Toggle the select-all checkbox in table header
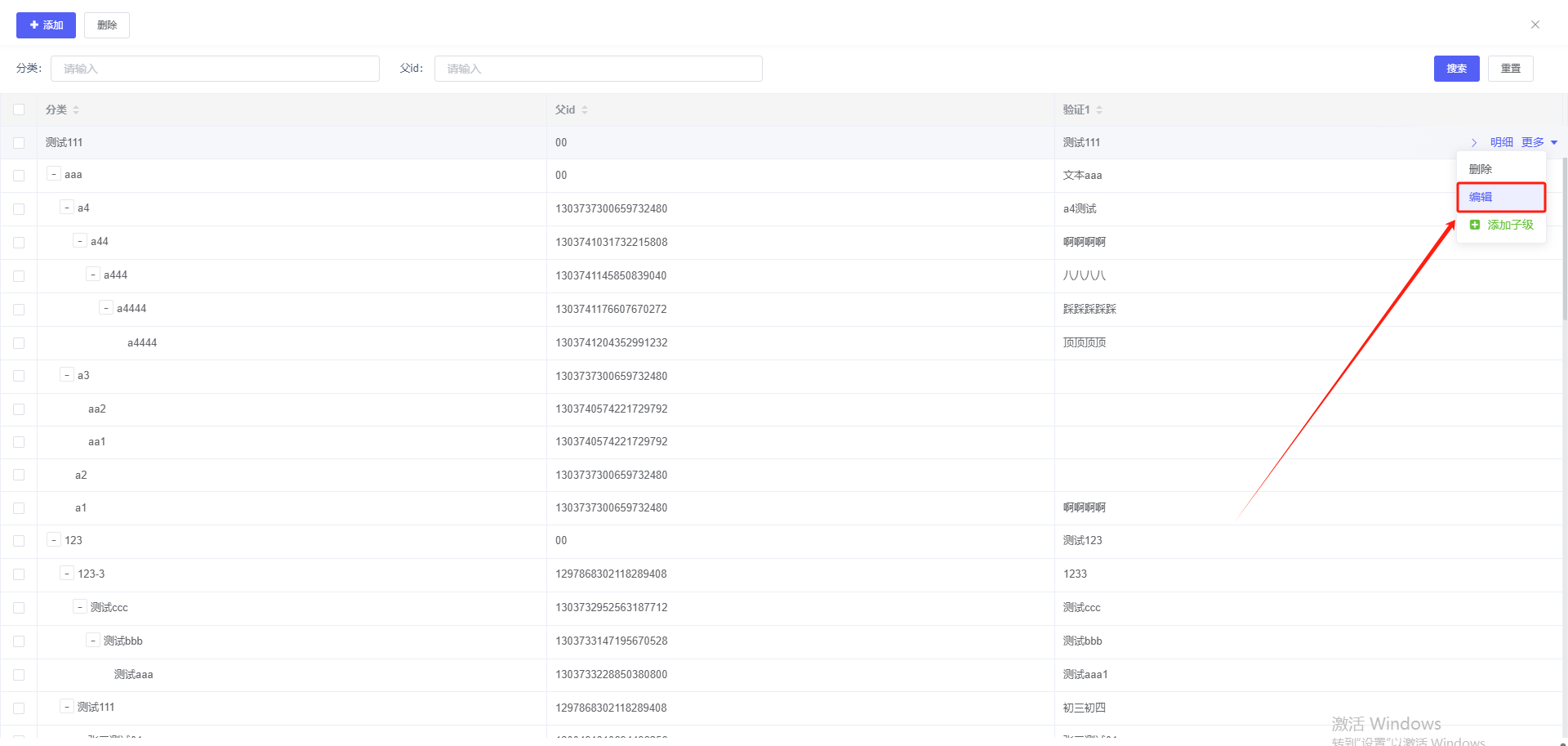The width and height of the screenshot is (1568, 746). [x=19, y=109]
